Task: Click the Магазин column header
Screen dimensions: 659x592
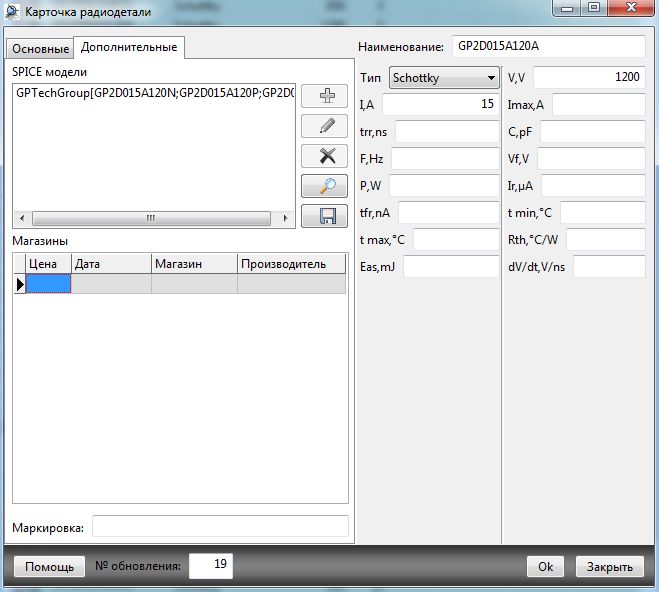Action: pos(194,264)
